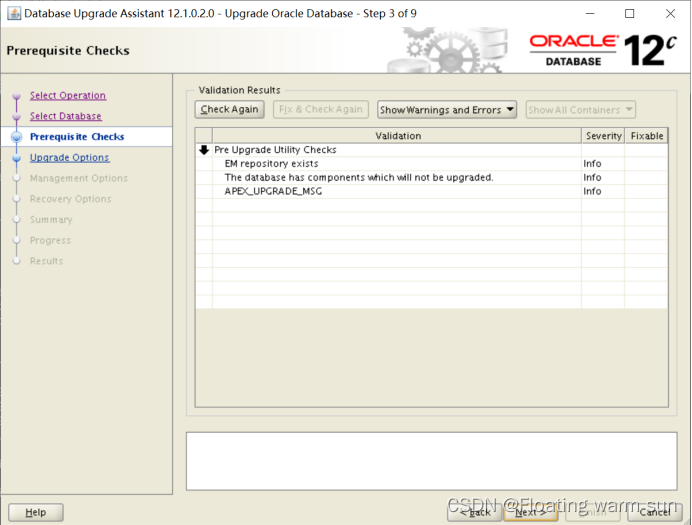The width and height of the screenshot is (692, 525).
Task: Go to the Upgrade Options step
Action: click(x=69, y=158)
